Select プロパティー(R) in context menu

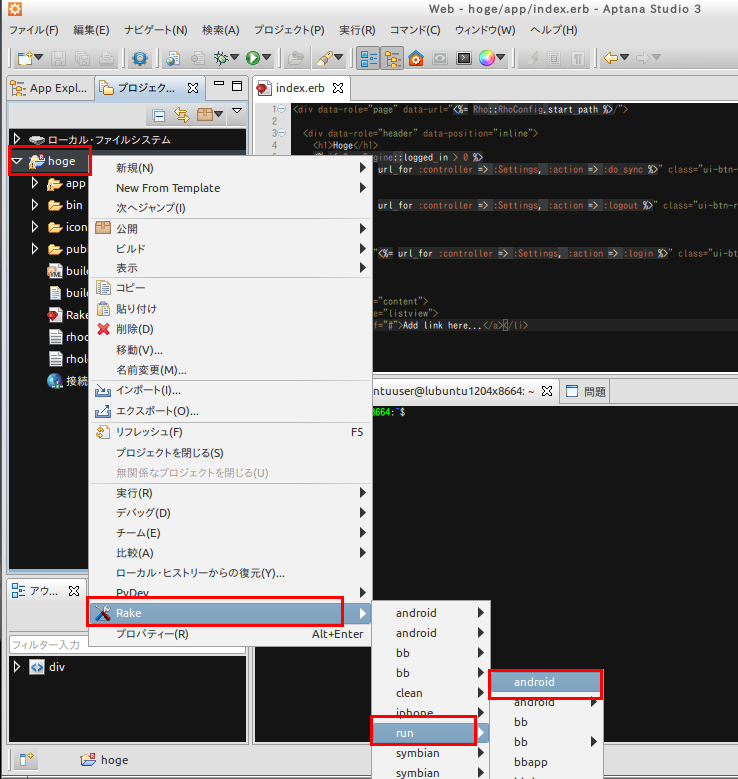point(231,634)
